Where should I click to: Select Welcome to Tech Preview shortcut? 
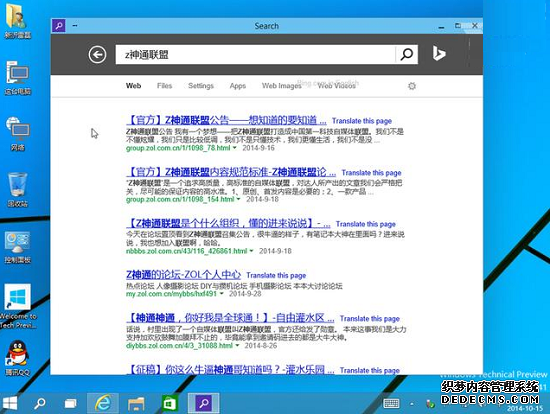[18, 307]
